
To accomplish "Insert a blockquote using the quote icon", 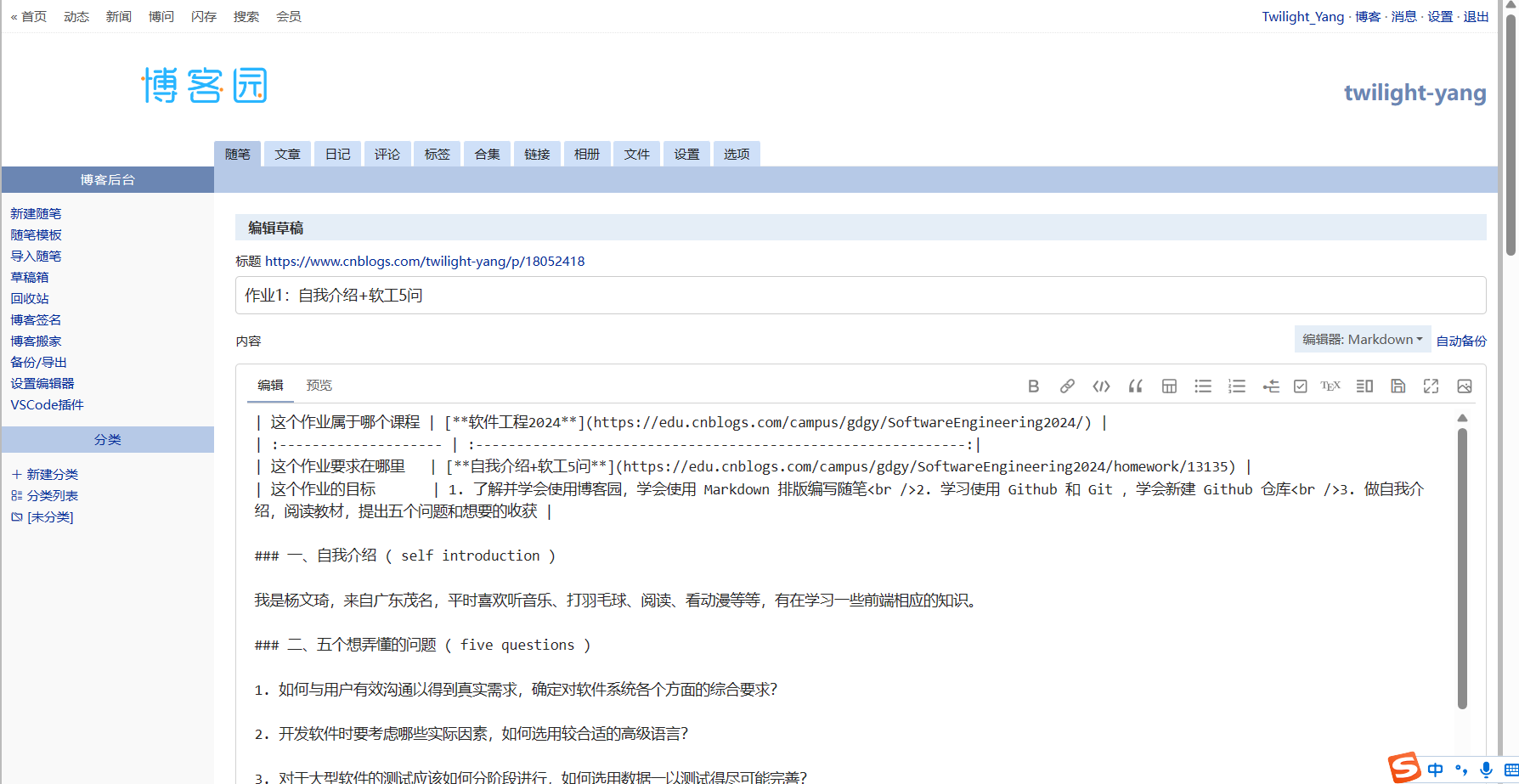I will point(1135,386).
